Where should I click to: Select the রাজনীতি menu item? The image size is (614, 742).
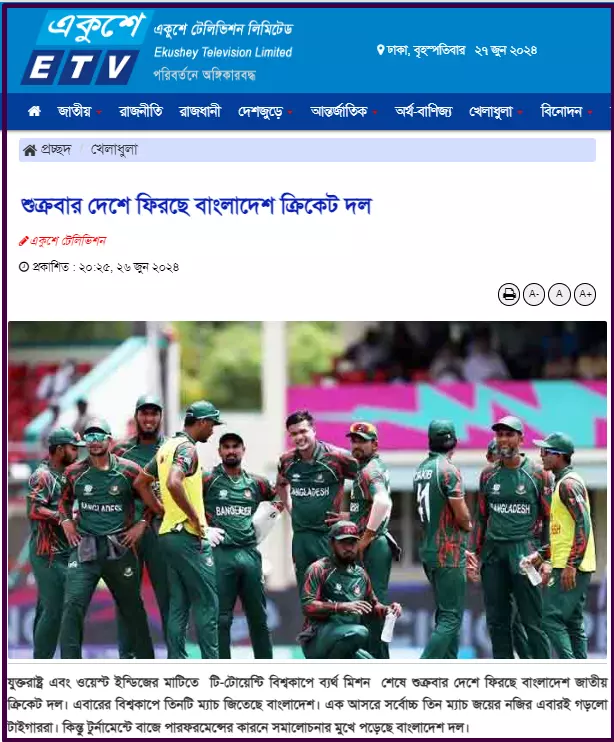(140, 112)
